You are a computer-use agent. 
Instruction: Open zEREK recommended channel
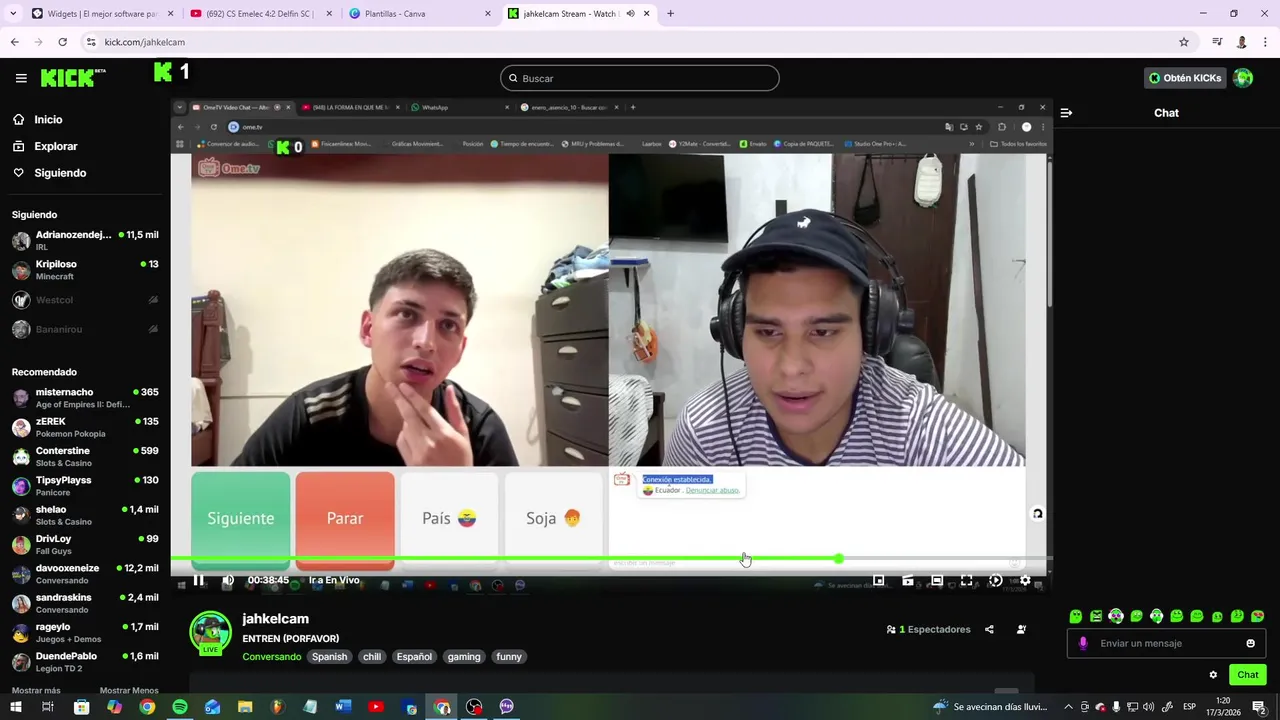tap(85, 428)
